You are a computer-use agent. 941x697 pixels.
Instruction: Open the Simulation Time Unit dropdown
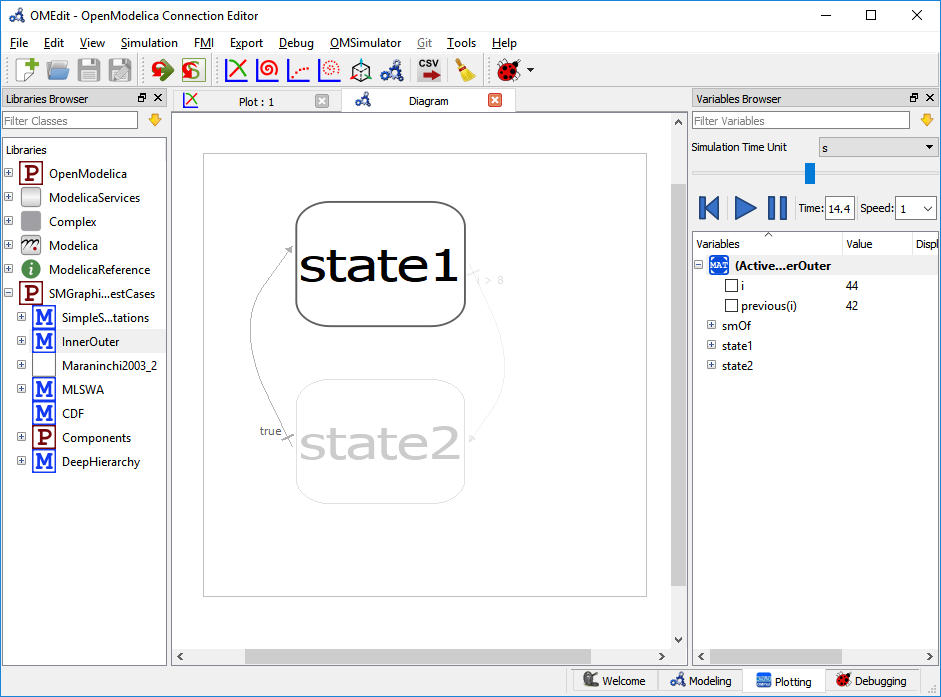pyautogui.click(x=877, y=147)
